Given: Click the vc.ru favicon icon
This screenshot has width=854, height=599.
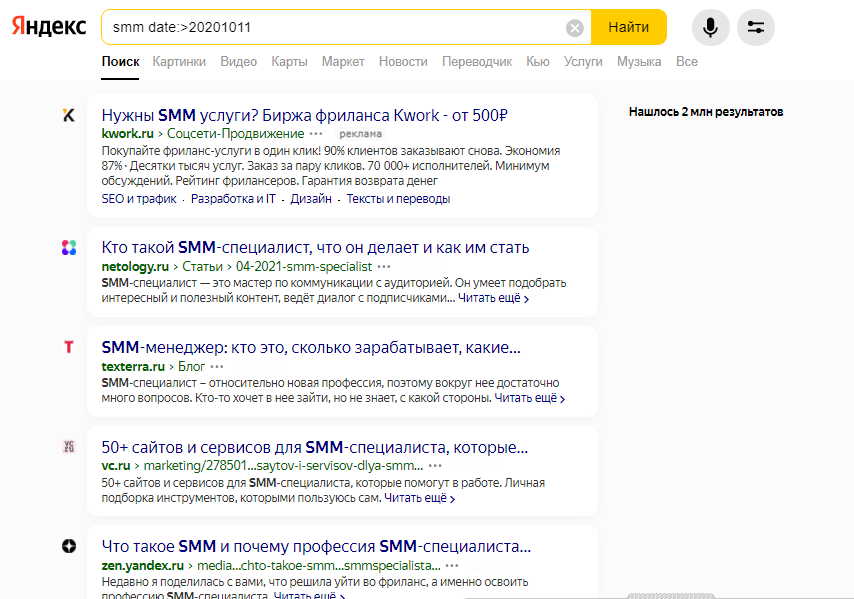Looking at the screenshot, I should coord(69,447).
